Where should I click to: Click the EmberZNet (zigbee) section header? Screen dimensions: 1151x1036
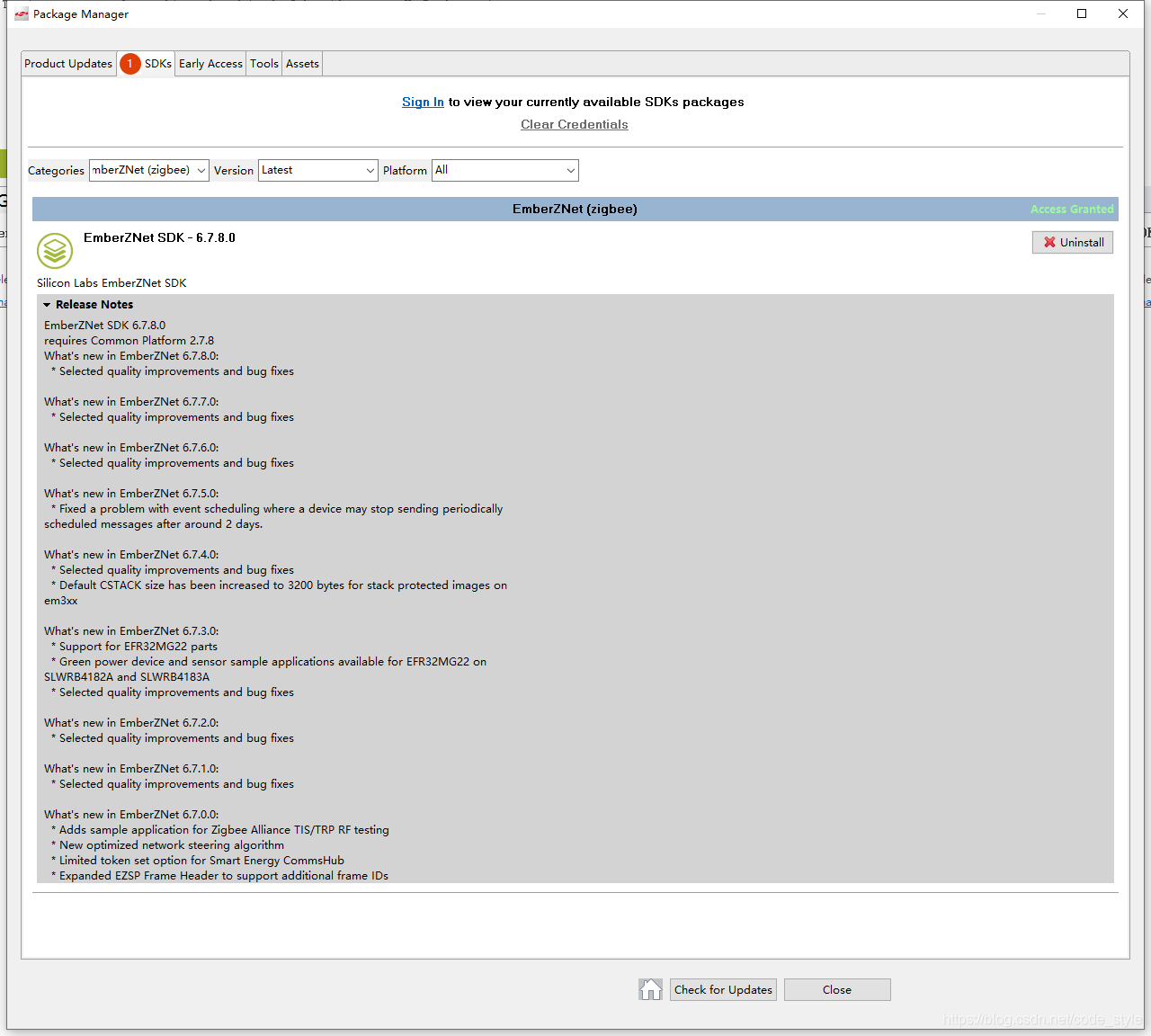pyautogui.click(x=575, y=209)
